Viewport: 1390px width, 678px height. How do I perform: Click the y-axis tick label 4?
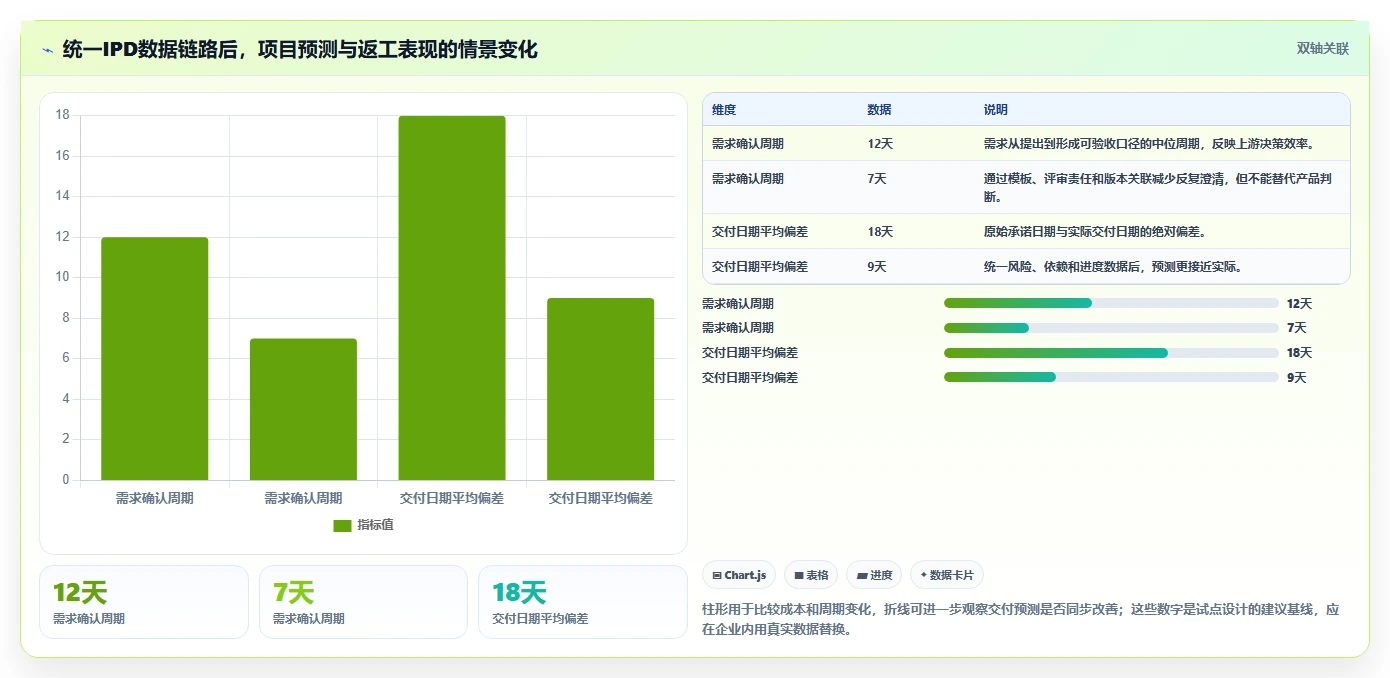click(x=66, y=399)
